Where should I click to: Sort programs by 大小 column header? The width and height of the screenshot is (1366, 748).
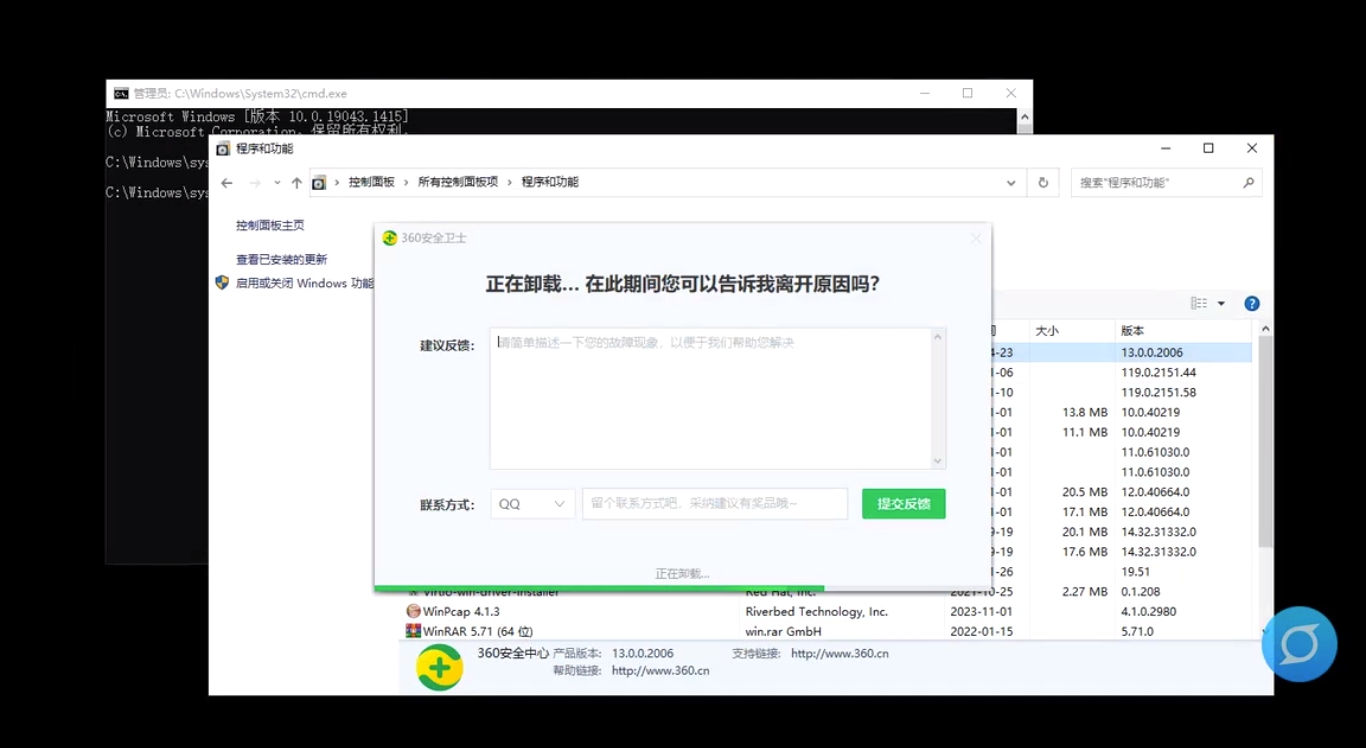pyautogui.click(x=1072, y=331)
